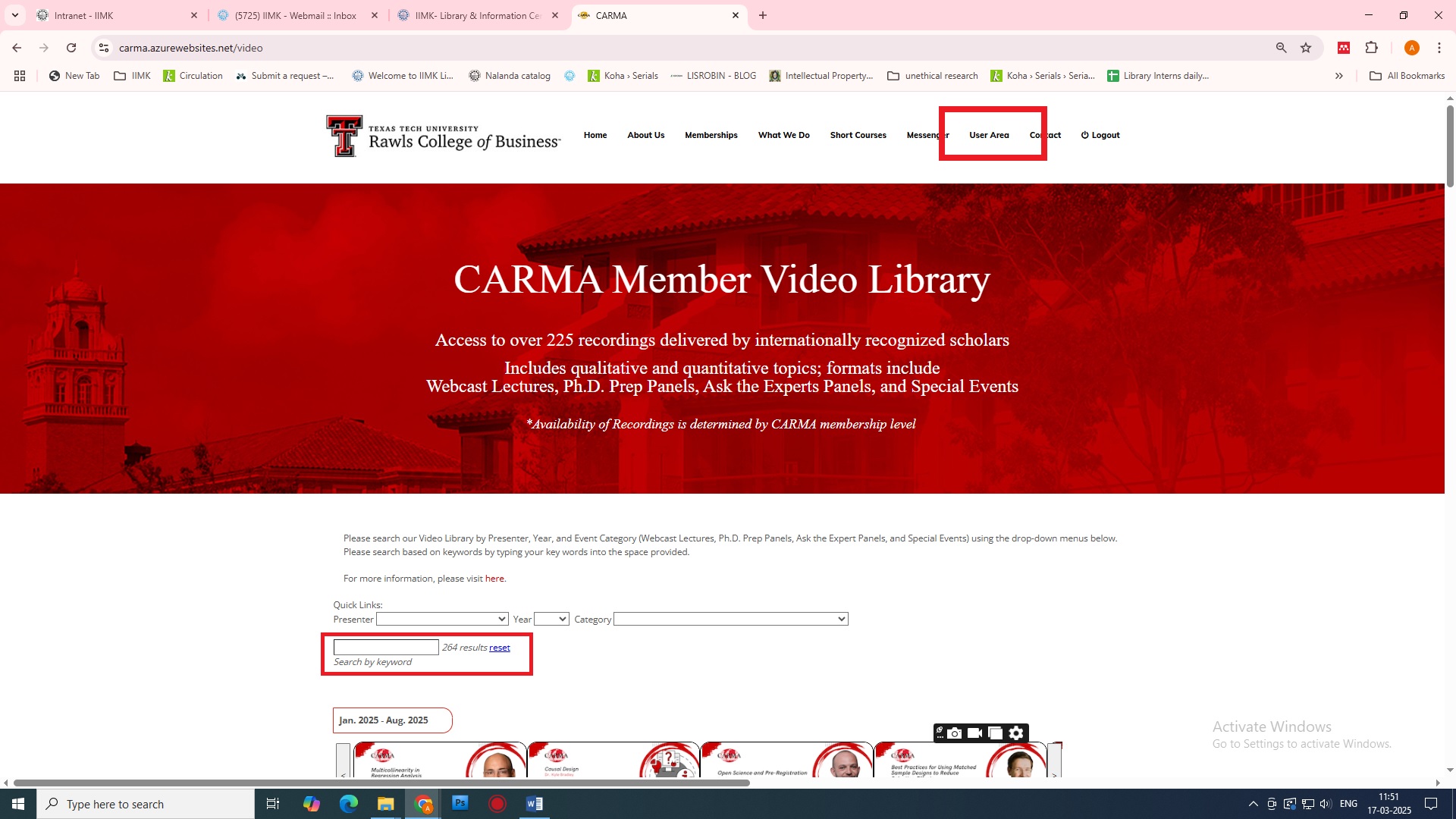The height and width of the screenshot is (819, 1456).
Task: Bookmark this page with the star icon
Action: coord(1306,48)
